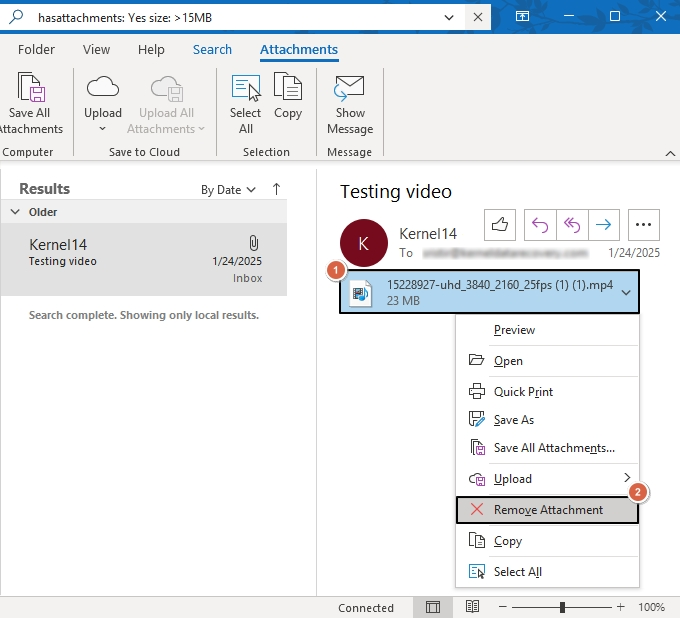Click the zoom in plus button
The height and width of the screenshot is (618, 680).
(621, 607)
